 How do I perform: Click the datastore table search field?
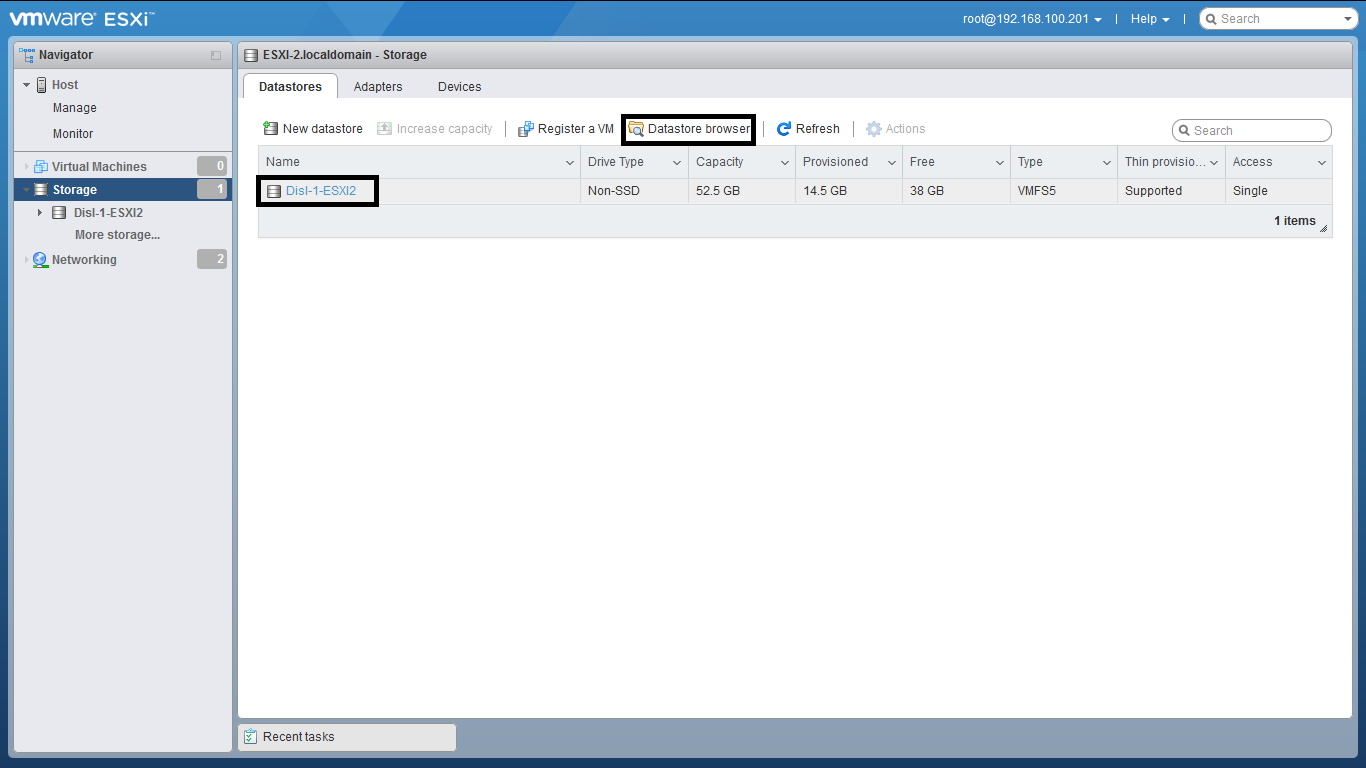pos(1258,131)
